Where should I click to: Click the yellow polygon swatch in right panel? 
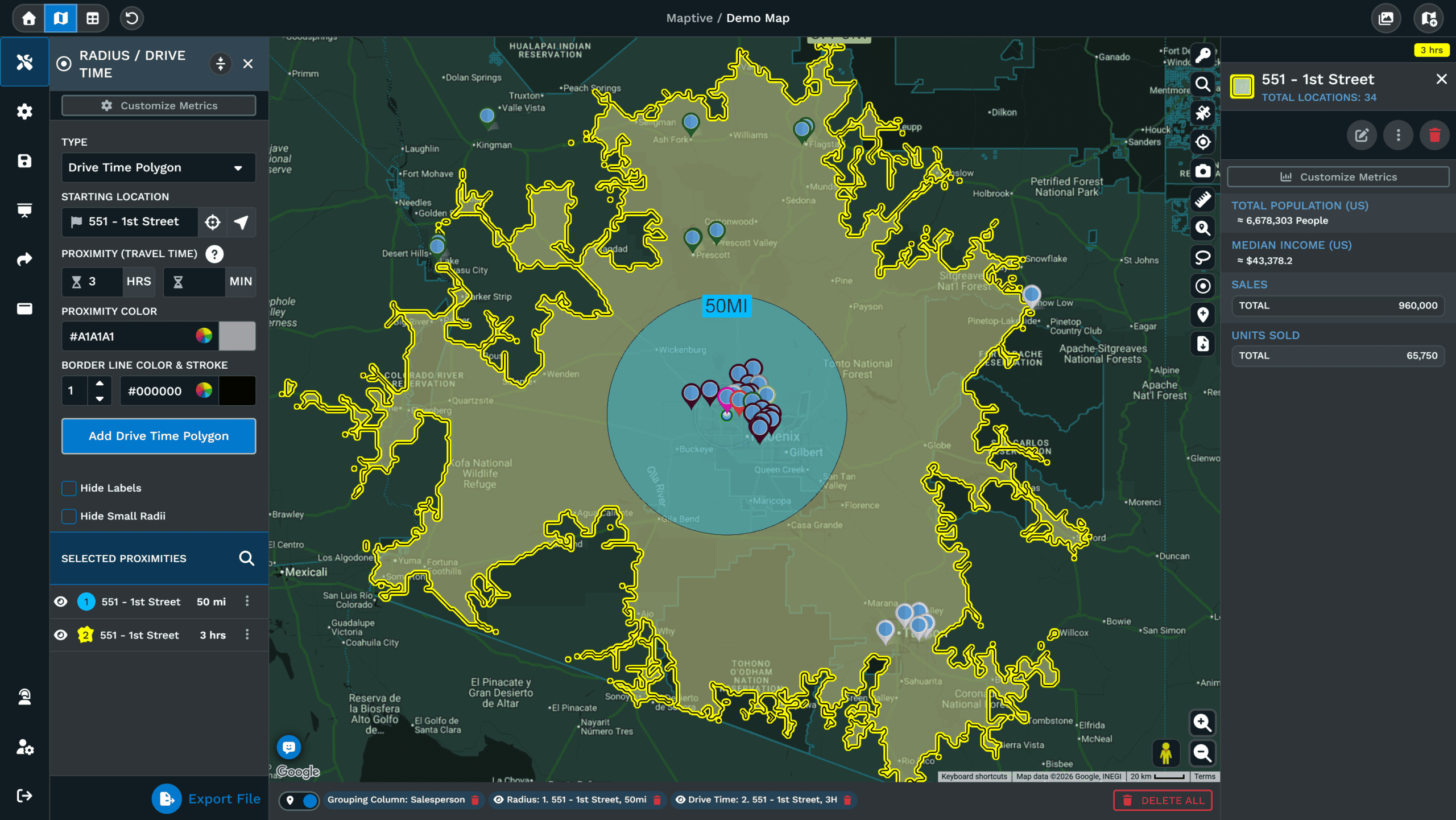click(x=1242, y=87)
